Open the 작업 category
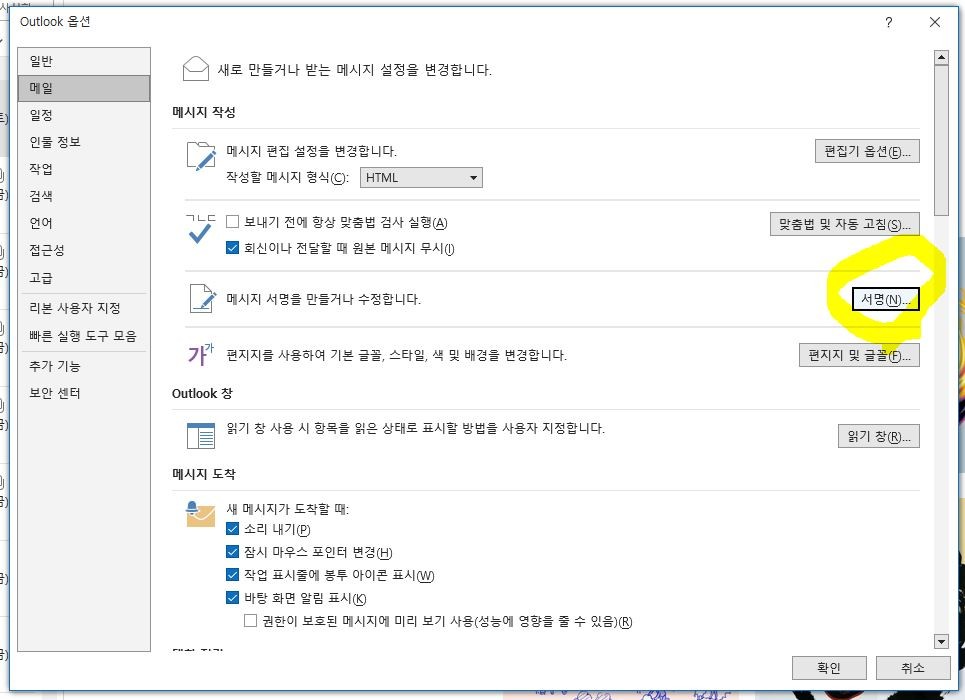 84,169
